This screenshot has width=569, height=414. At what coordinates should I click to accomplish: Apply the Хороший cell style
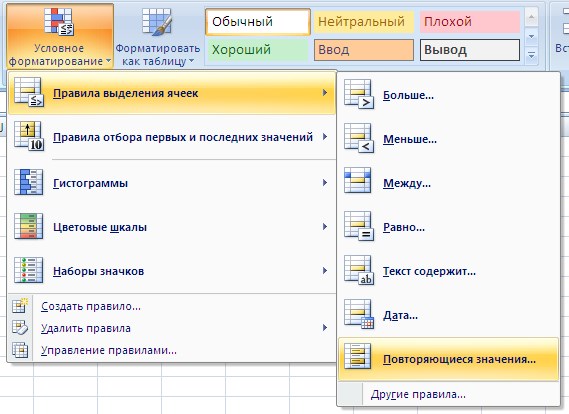click(x=258, y=50)
